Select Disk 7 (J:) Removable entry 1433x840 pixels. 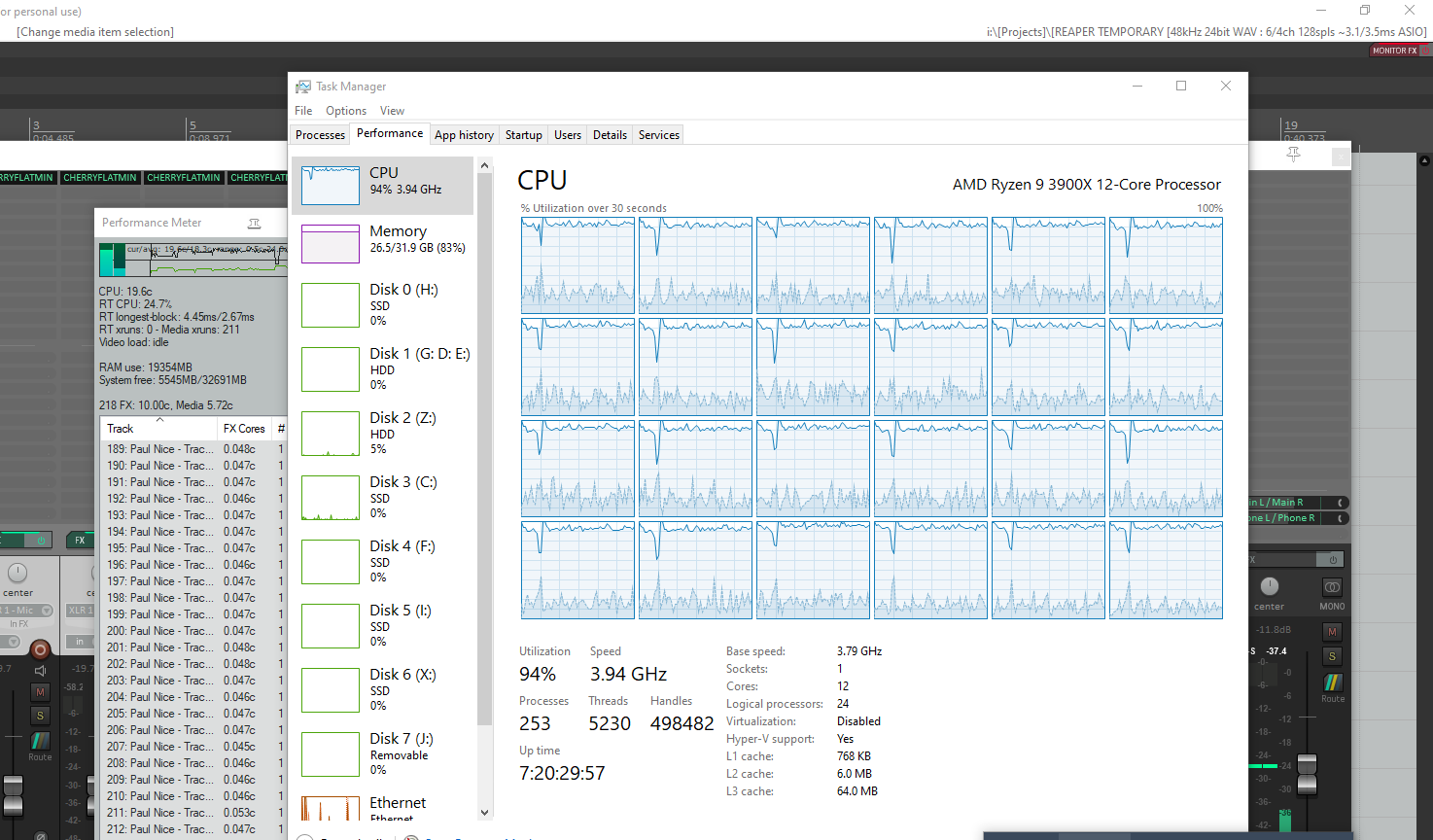click(383, 753)
